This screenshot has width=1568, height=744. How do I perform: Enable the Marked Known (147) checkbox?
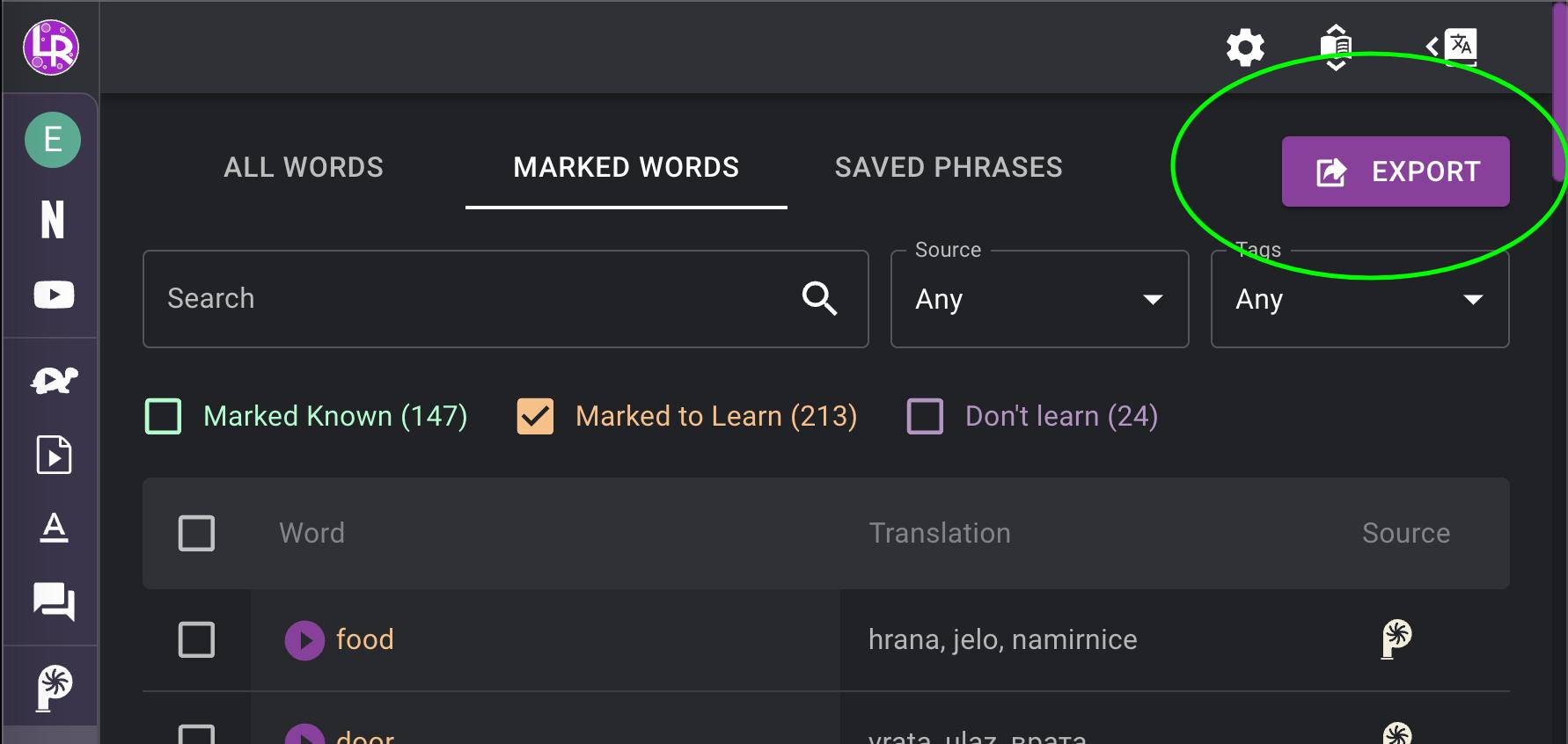164,416
